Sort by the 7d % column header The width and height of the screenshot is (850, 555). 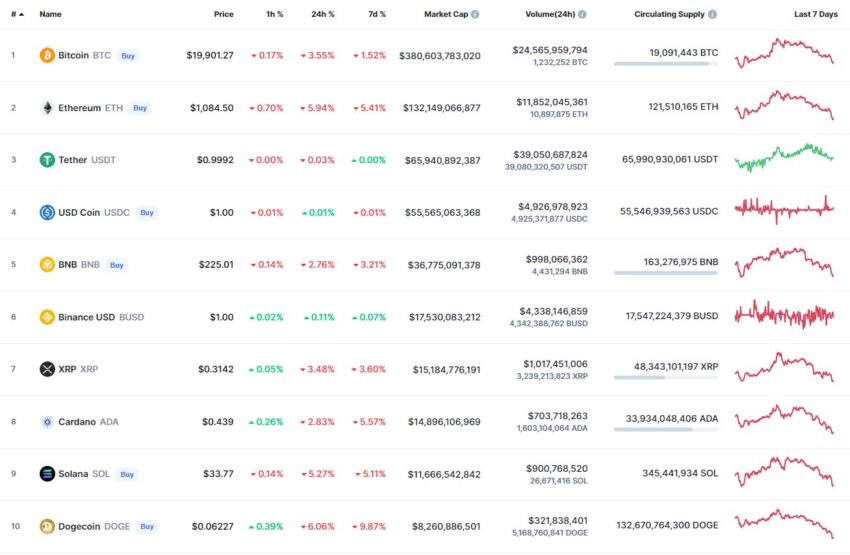377,14
